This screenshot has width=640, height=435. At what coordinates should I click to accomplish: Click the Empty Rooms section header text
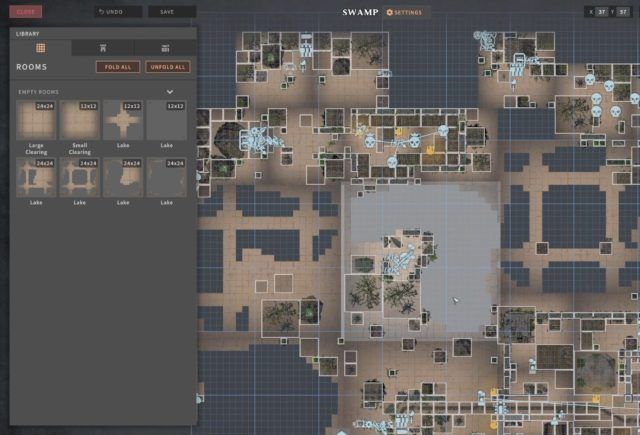coord(38,92)
